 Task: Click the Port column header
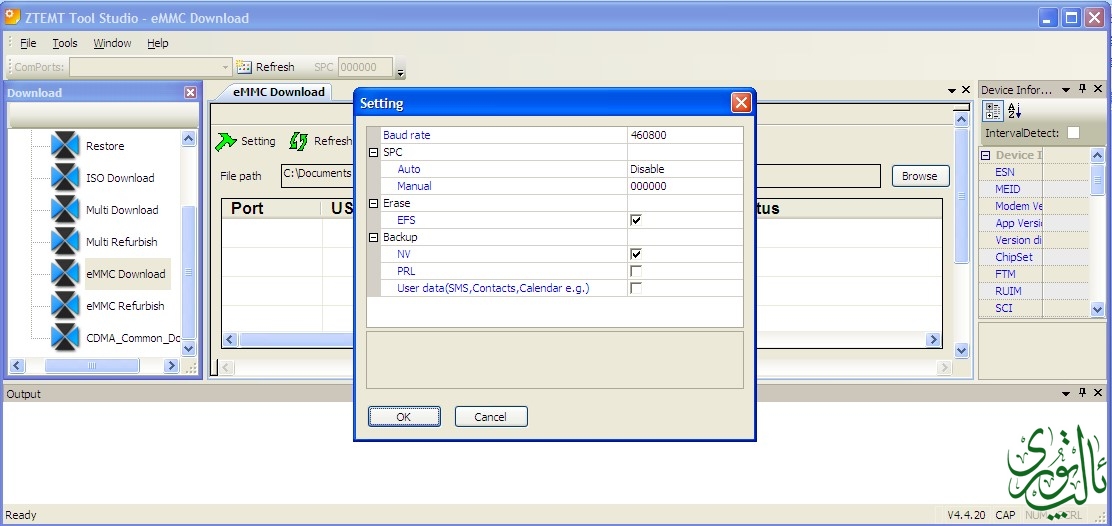coord(272,208)
